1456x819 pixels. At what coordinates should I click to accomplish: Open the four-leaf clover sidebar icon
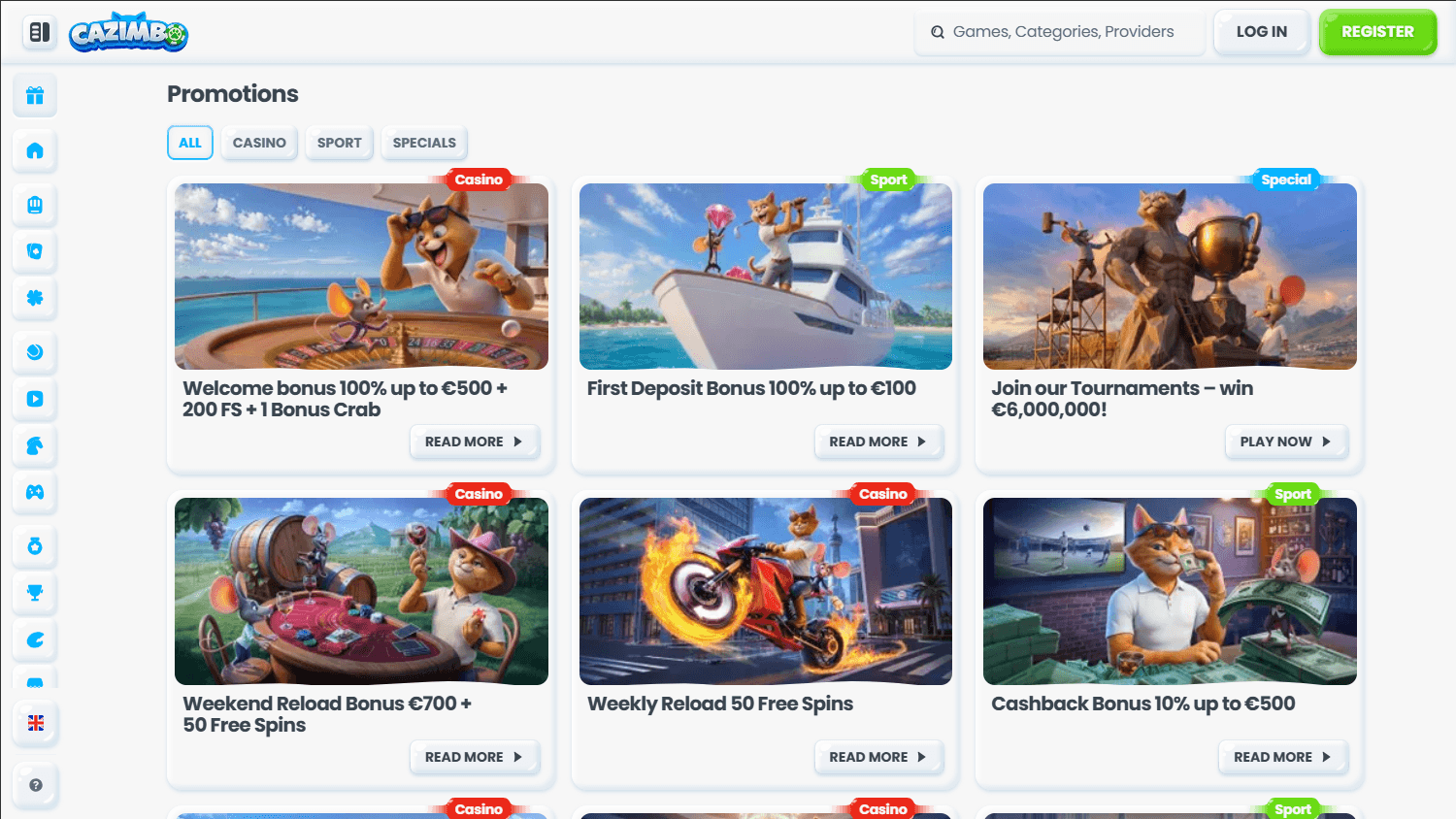point(35,298)
